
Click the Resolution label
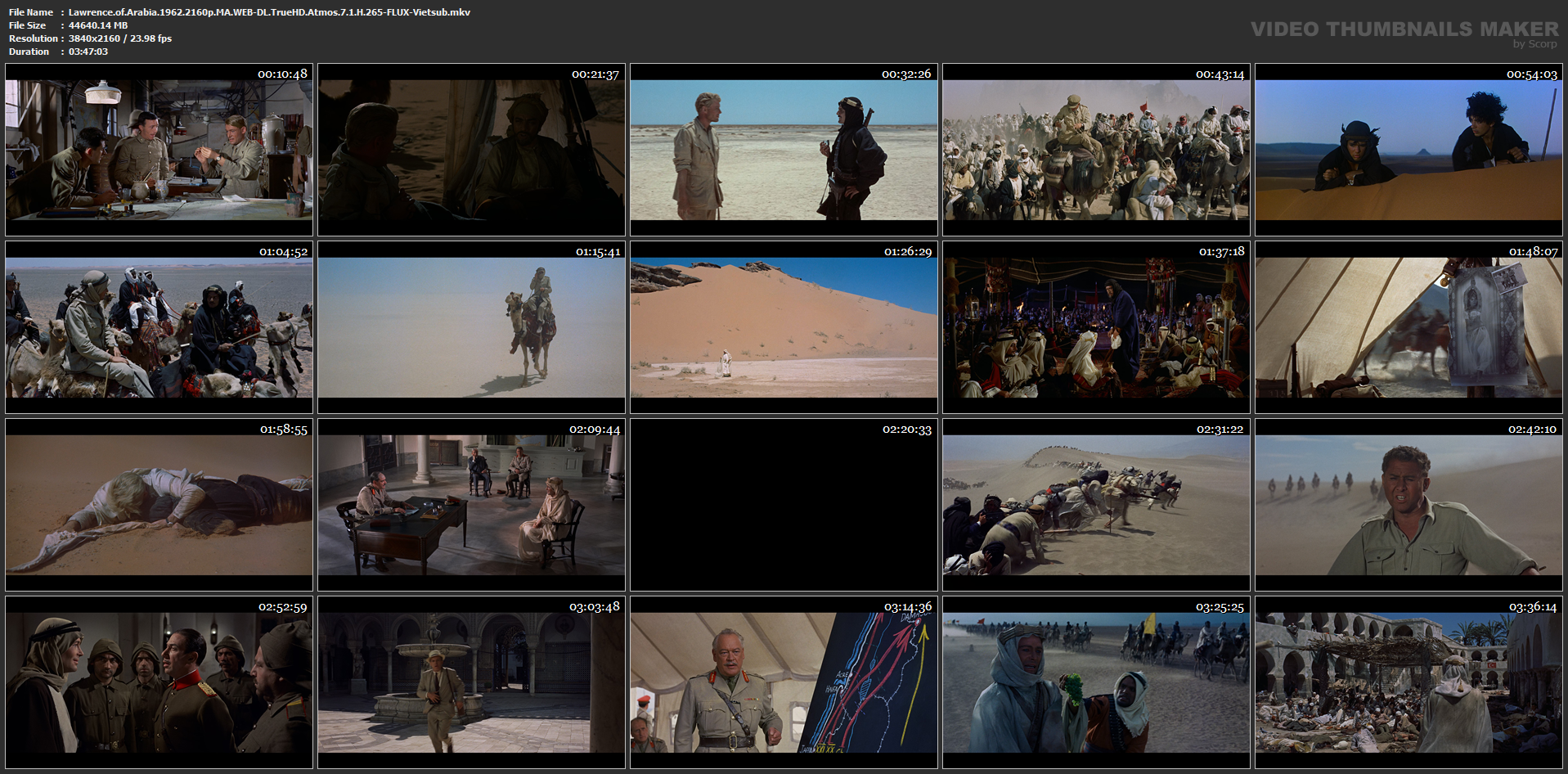[34, 38]
